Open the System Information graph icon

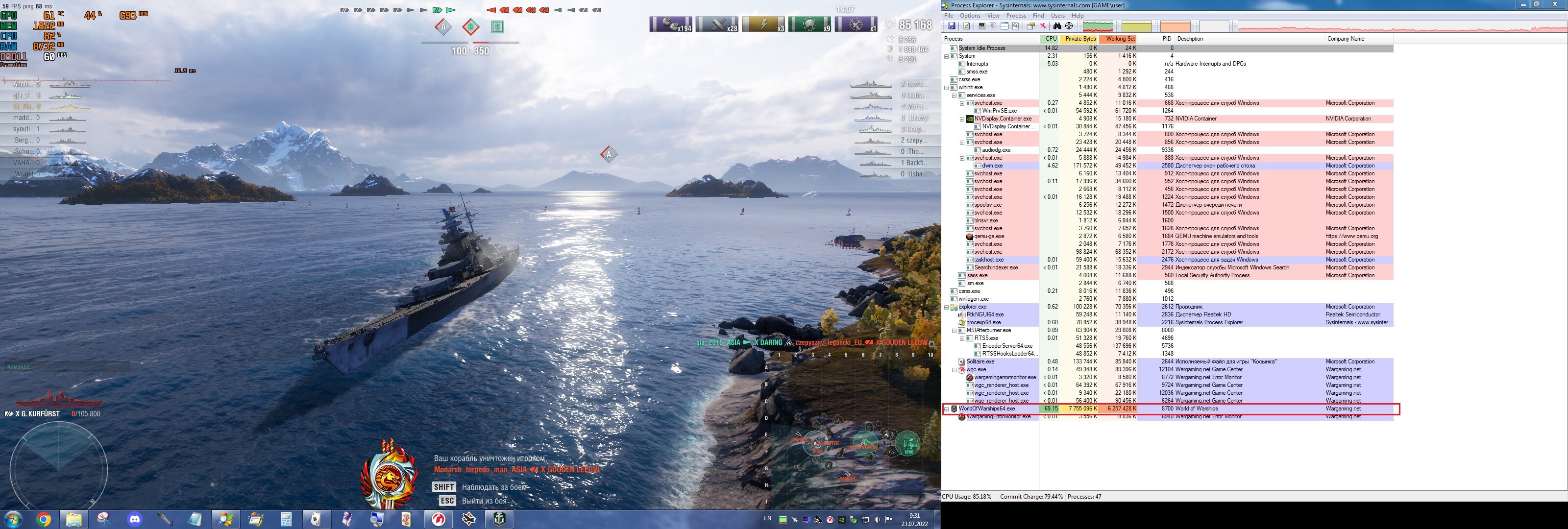click(x=982, y=26)
